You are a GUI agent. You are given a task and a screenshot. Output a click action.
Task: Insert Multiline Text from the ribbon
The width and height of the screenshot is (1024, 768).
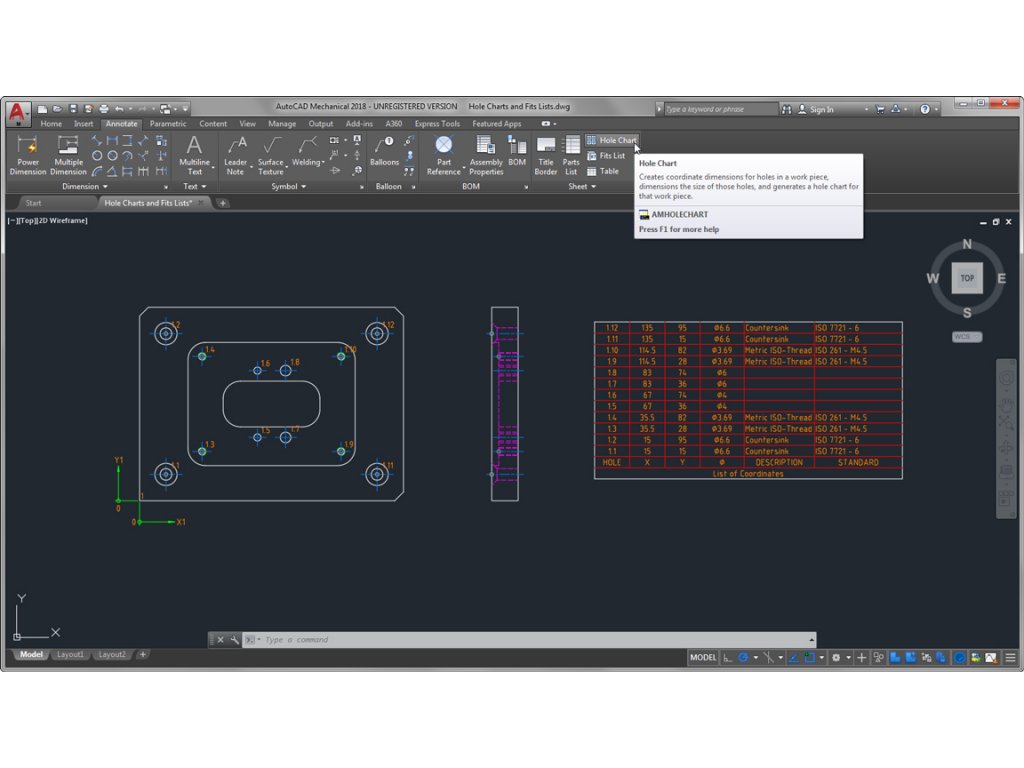tap(194, 155)
